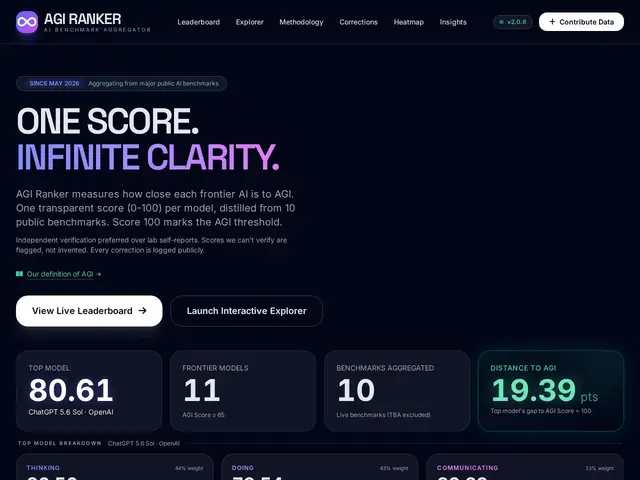This screenshot has width=640, height=480.
Task: Click the 13% weight label
Action: click(600, 468)
